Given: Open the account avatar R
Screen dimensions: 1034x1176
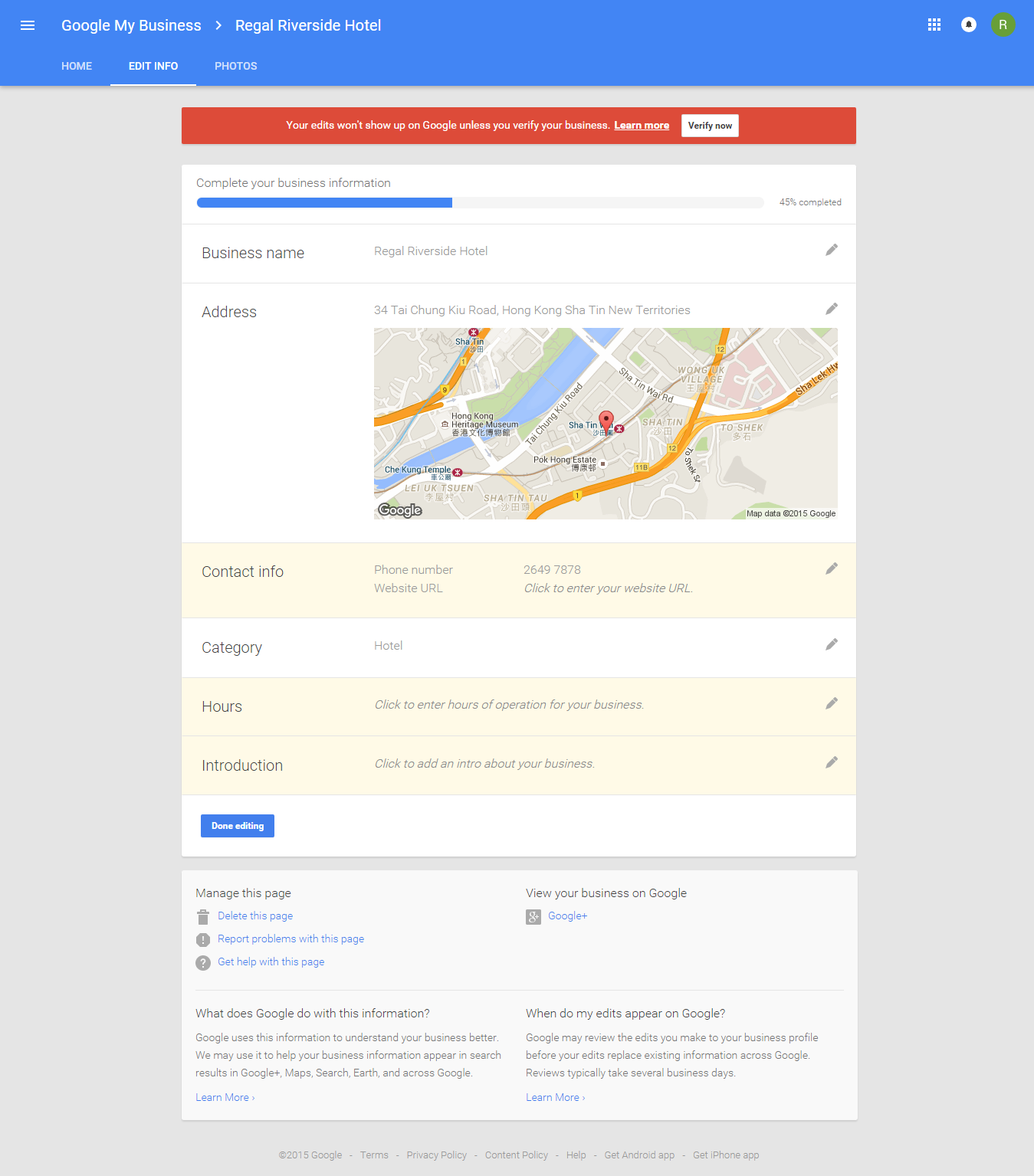Looking at the screenshot, I should pyautogui.click(x=1003, y=25).
